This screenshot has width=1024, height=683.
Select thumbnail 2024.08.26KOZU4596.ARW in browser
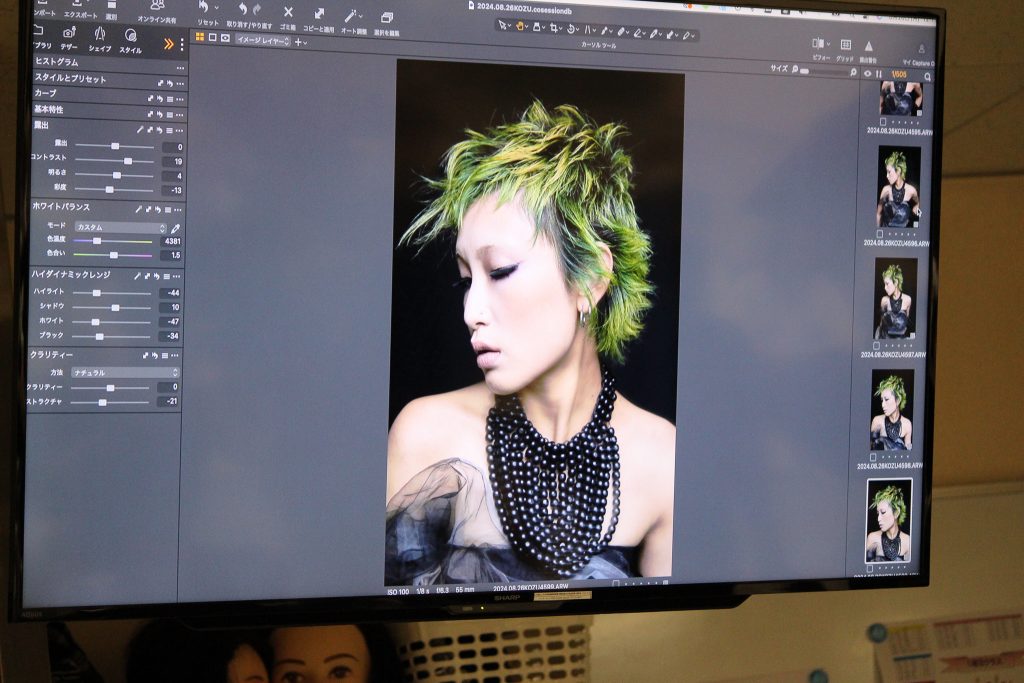point(899,187)
